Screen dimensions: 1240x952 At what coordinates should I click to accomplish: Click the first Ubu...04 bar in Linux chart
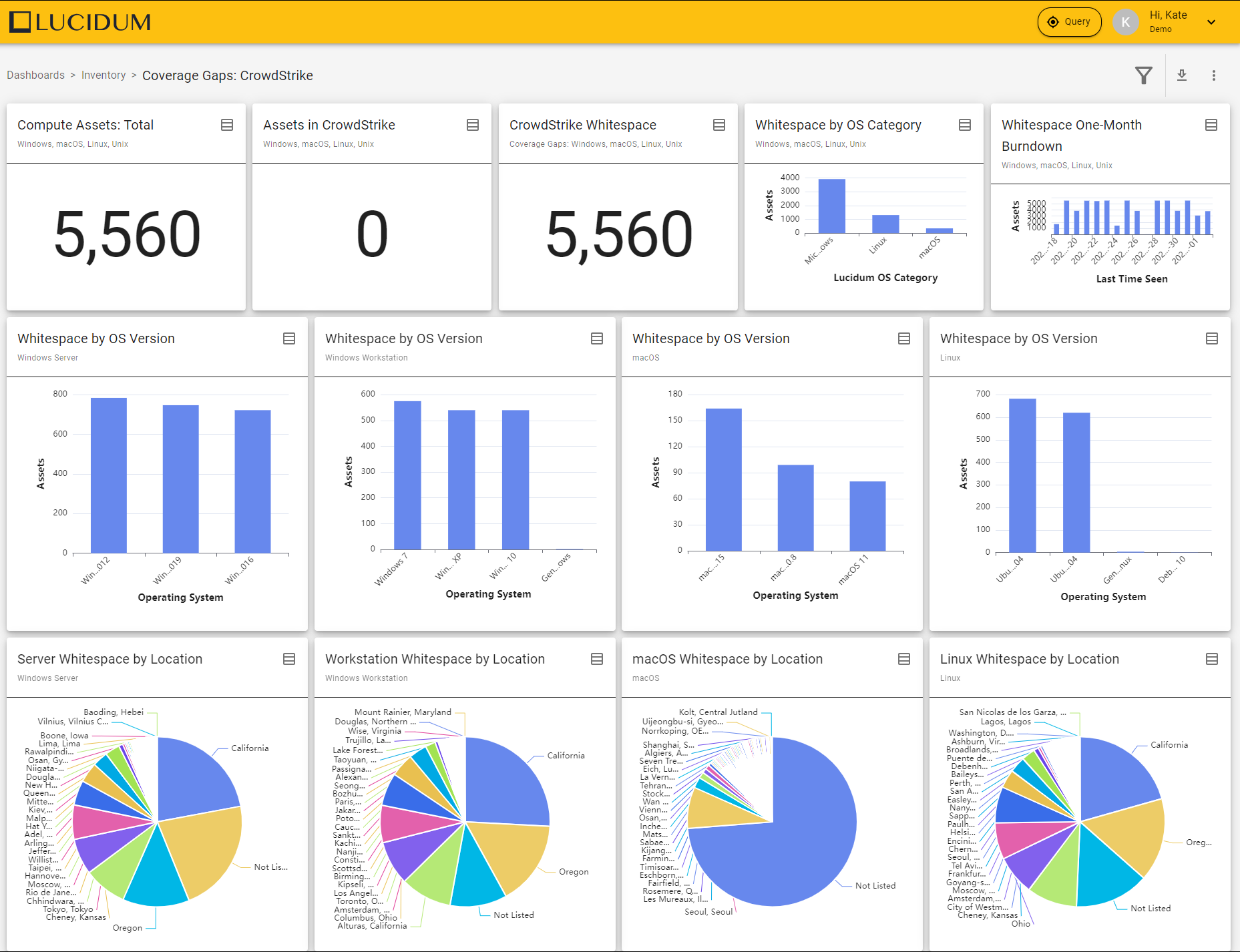click(x=1022, y=475)
